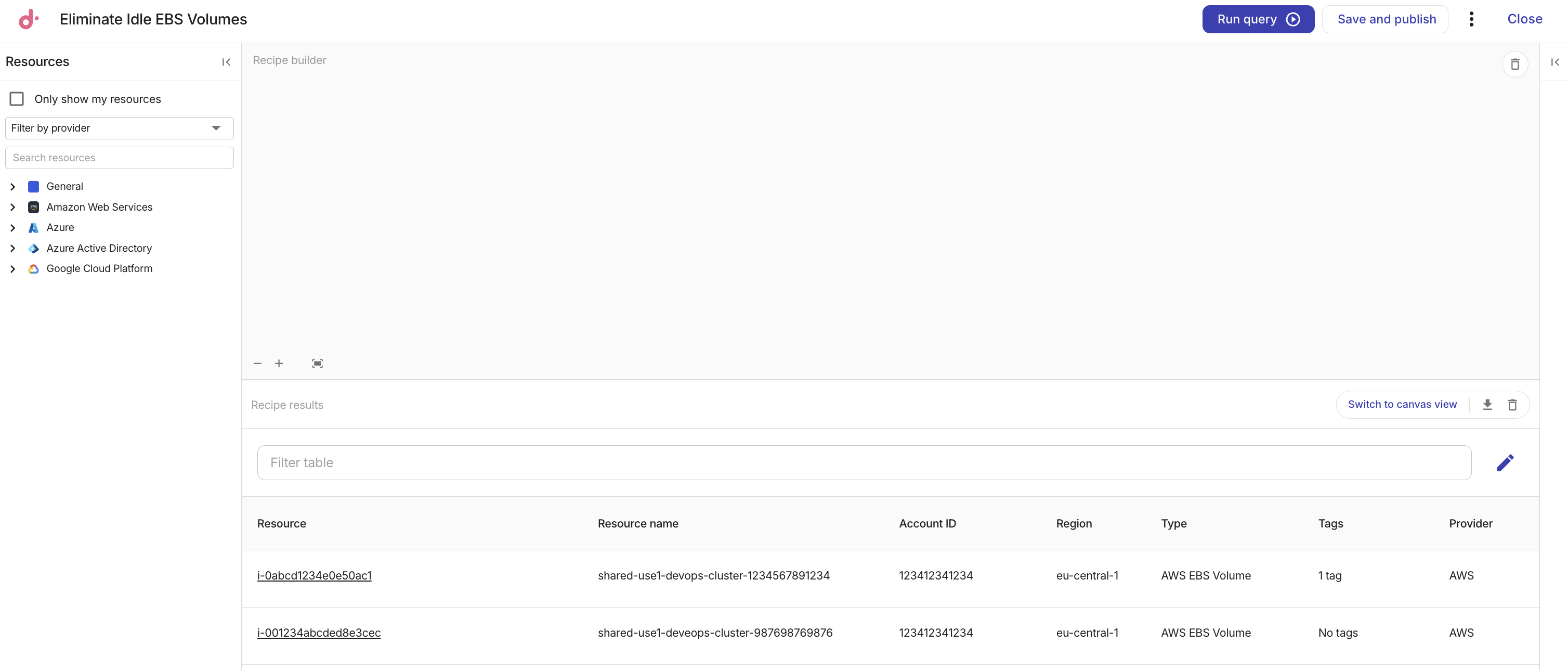Viewport: 1568px width, 670px height.
Task: Click the Eliminate Idle EBS Volumes title
Action: point(153,19)
